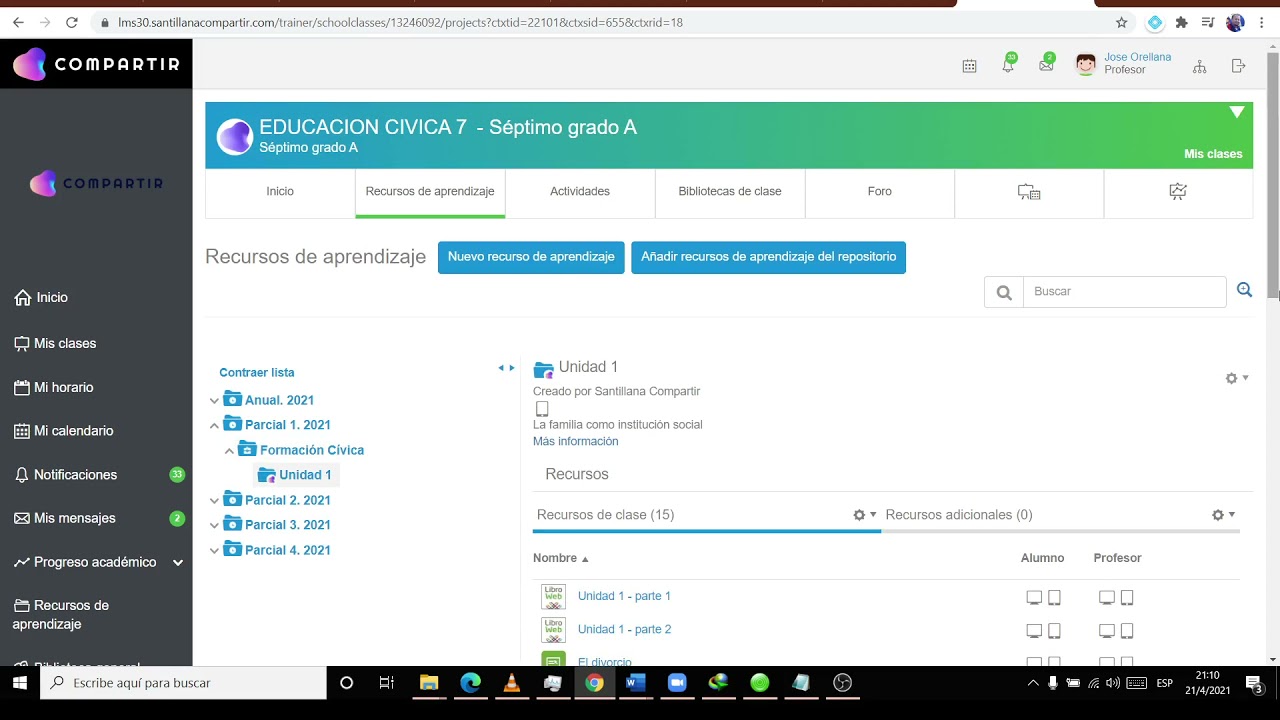Click the logout icon in header
Screen dimensions: 1280x720
coord(1238,66)
